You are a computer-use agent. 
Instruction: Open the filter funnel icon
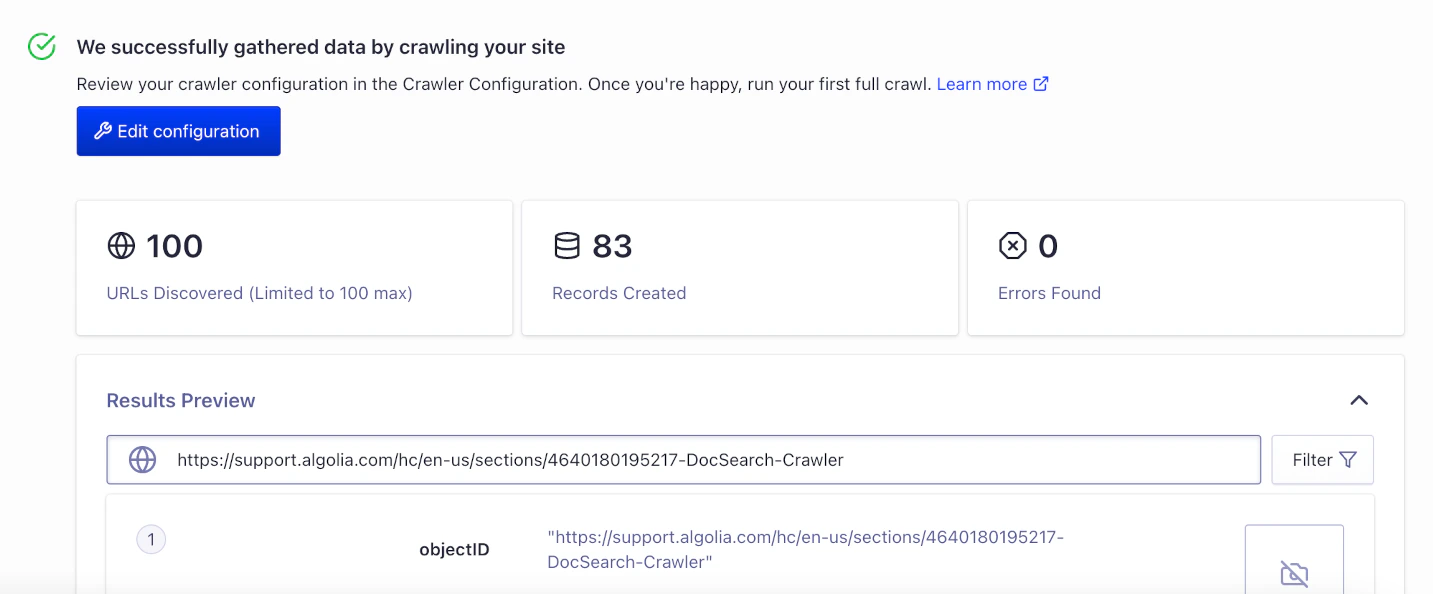[1350, 459]
